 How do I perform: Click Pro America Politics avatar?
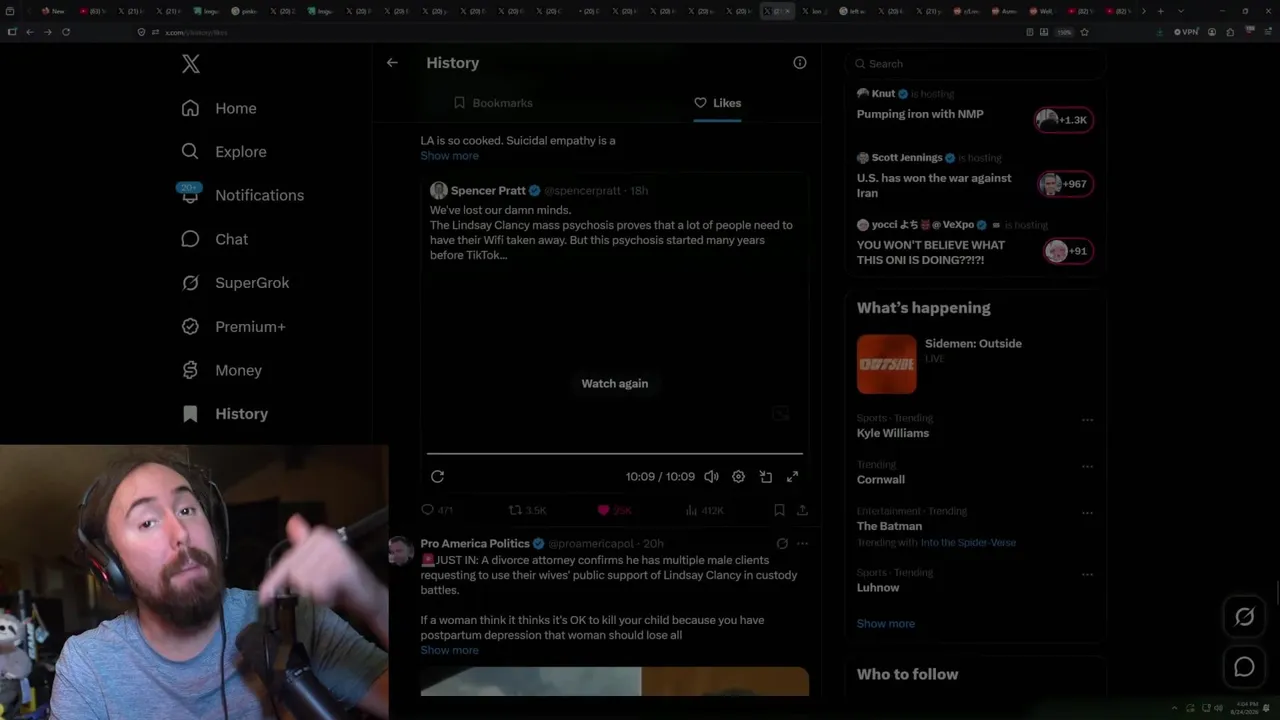point(401,551)
